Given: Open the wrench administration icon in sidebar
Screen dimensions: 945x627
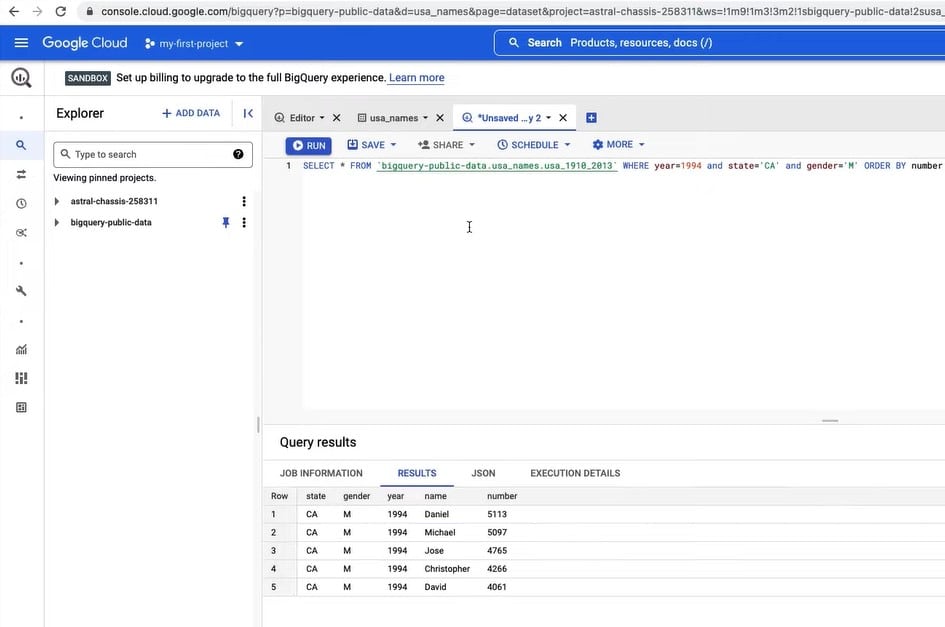Looking at the screenshot, I should coord(21,291).
